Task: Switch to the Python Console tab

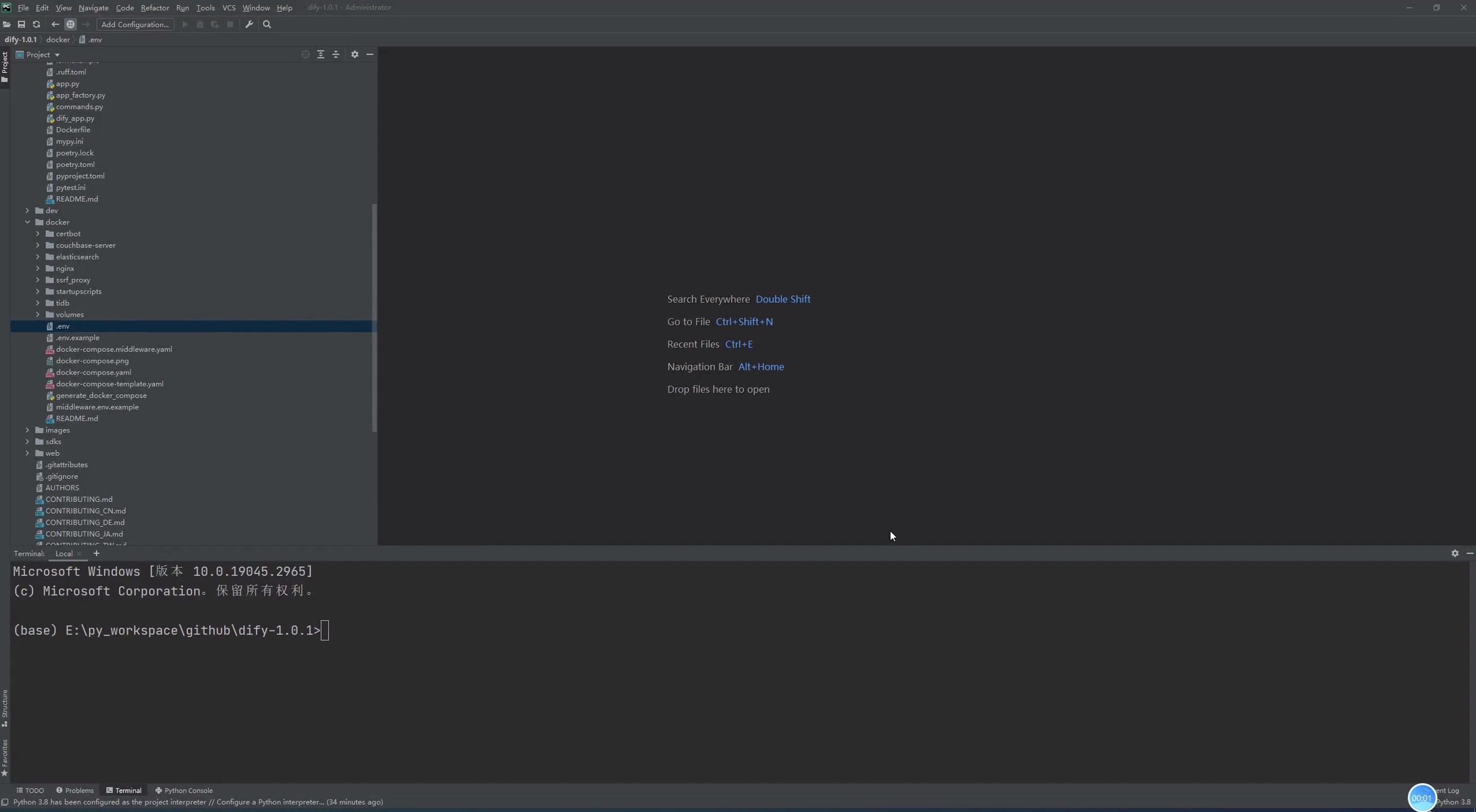Action: pos(184,790)
